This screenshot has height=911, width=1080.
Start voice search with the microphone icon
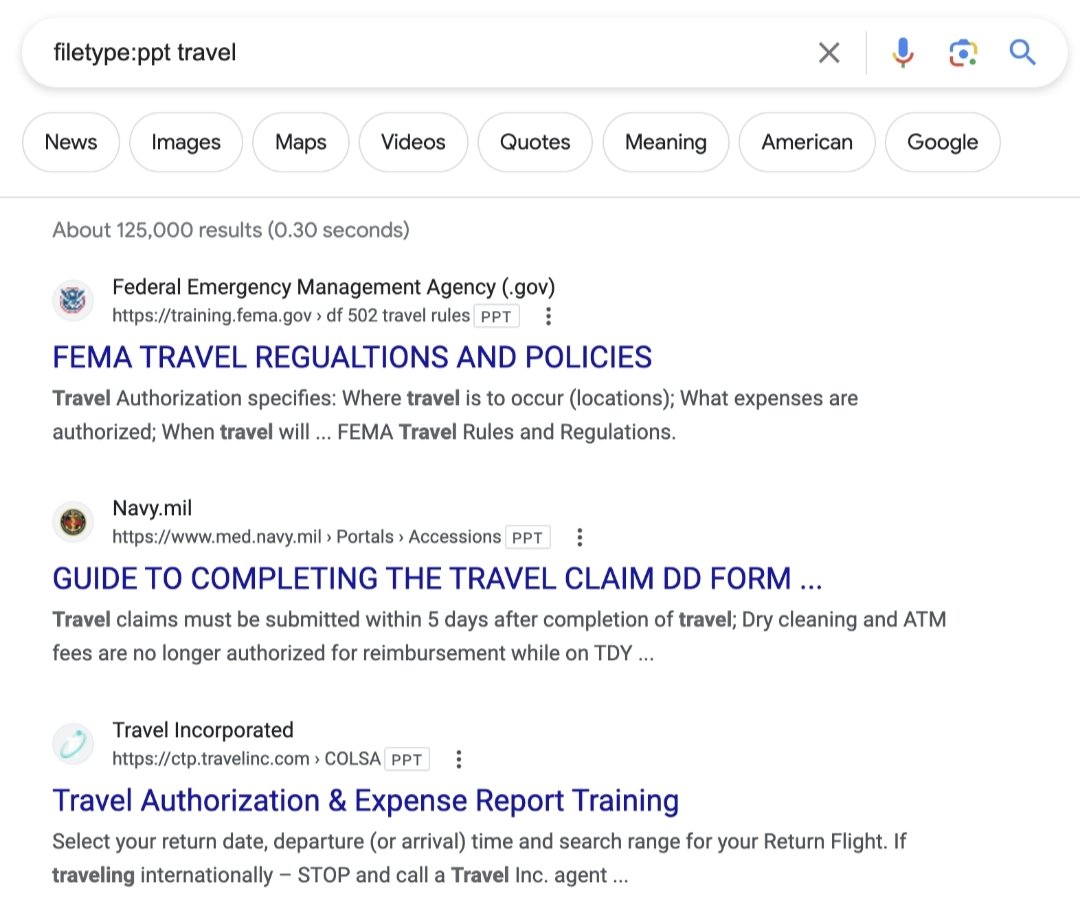click(902, 52)
